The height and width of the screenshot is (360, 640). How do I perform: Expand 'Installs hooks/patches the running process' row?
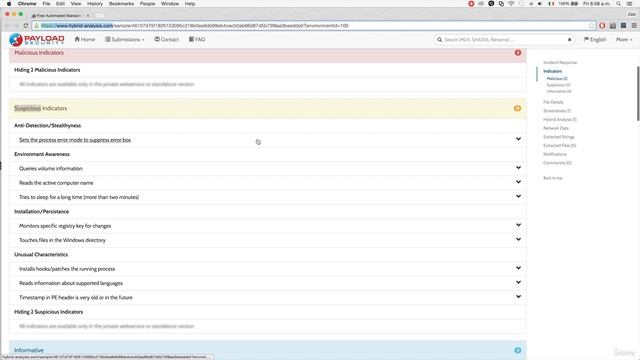[518, 268]
